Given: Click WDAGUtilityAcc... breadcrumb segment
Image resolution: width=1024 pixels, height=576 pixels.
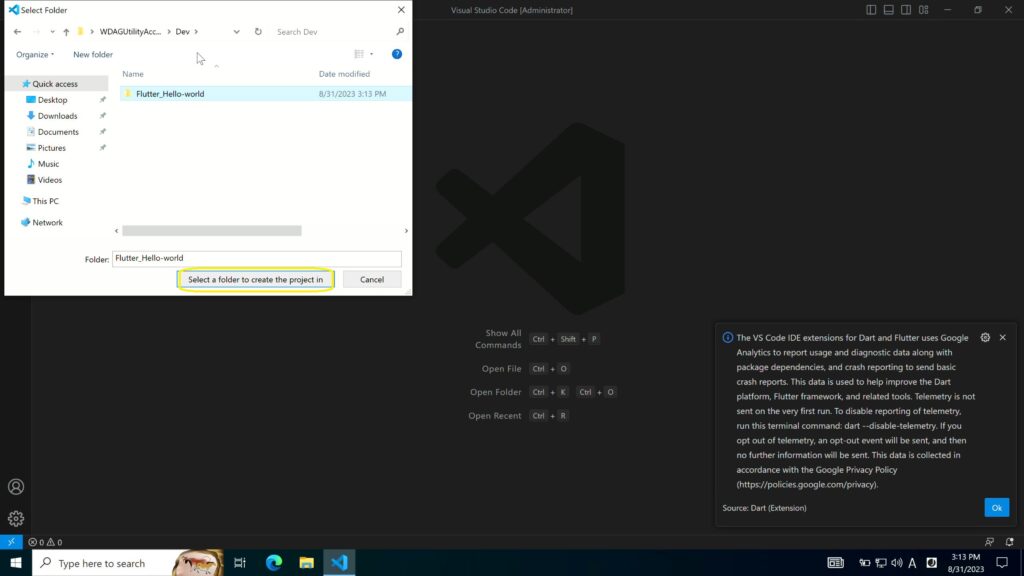Looking at the screenshot, I should click(130, 31).
